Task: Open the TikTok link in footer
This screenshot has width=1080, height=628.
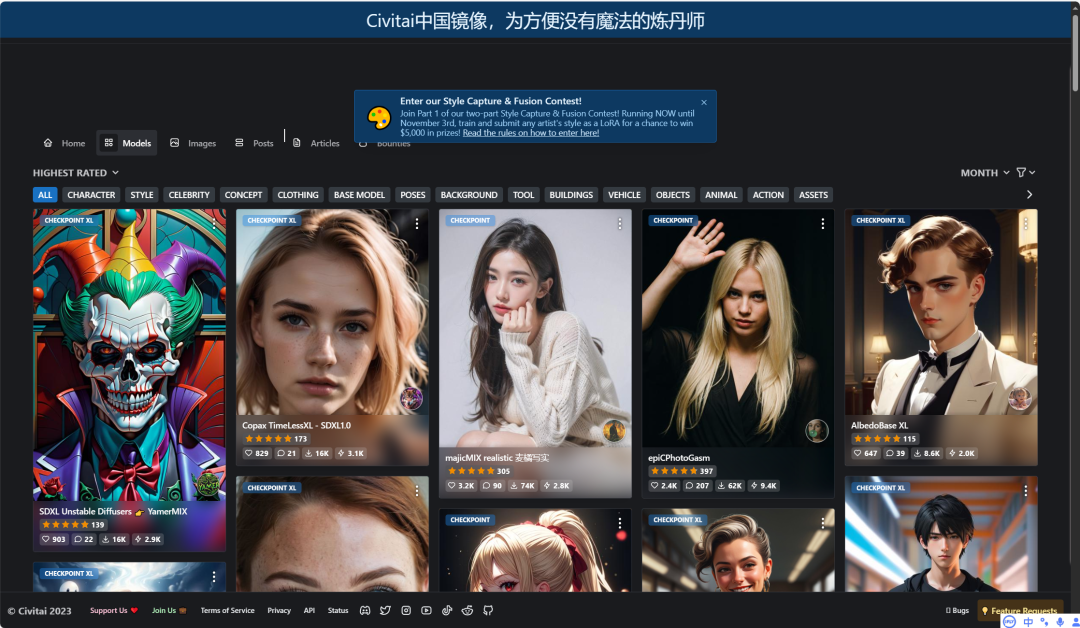Action: point(447,610)
